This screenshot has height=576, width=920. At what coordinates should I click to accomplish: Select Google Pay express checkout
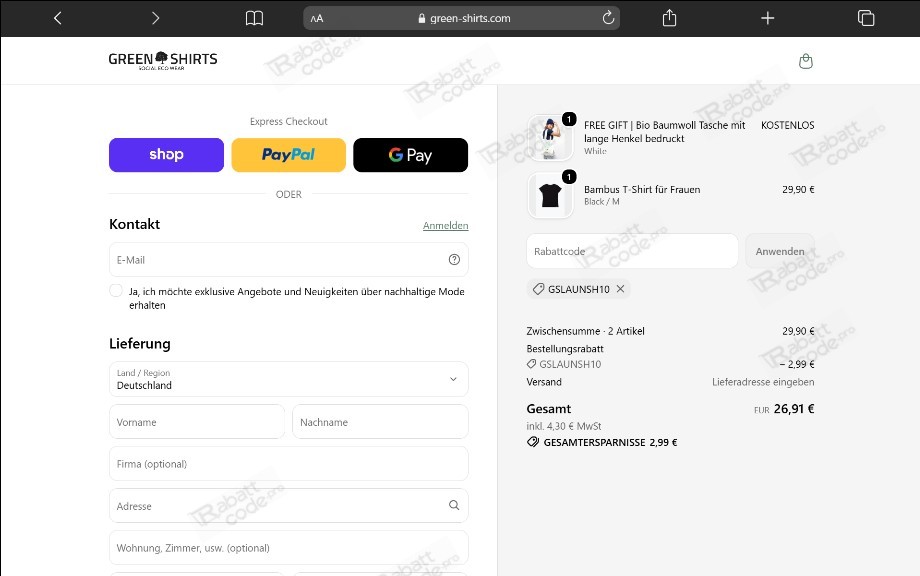(411, 155)
